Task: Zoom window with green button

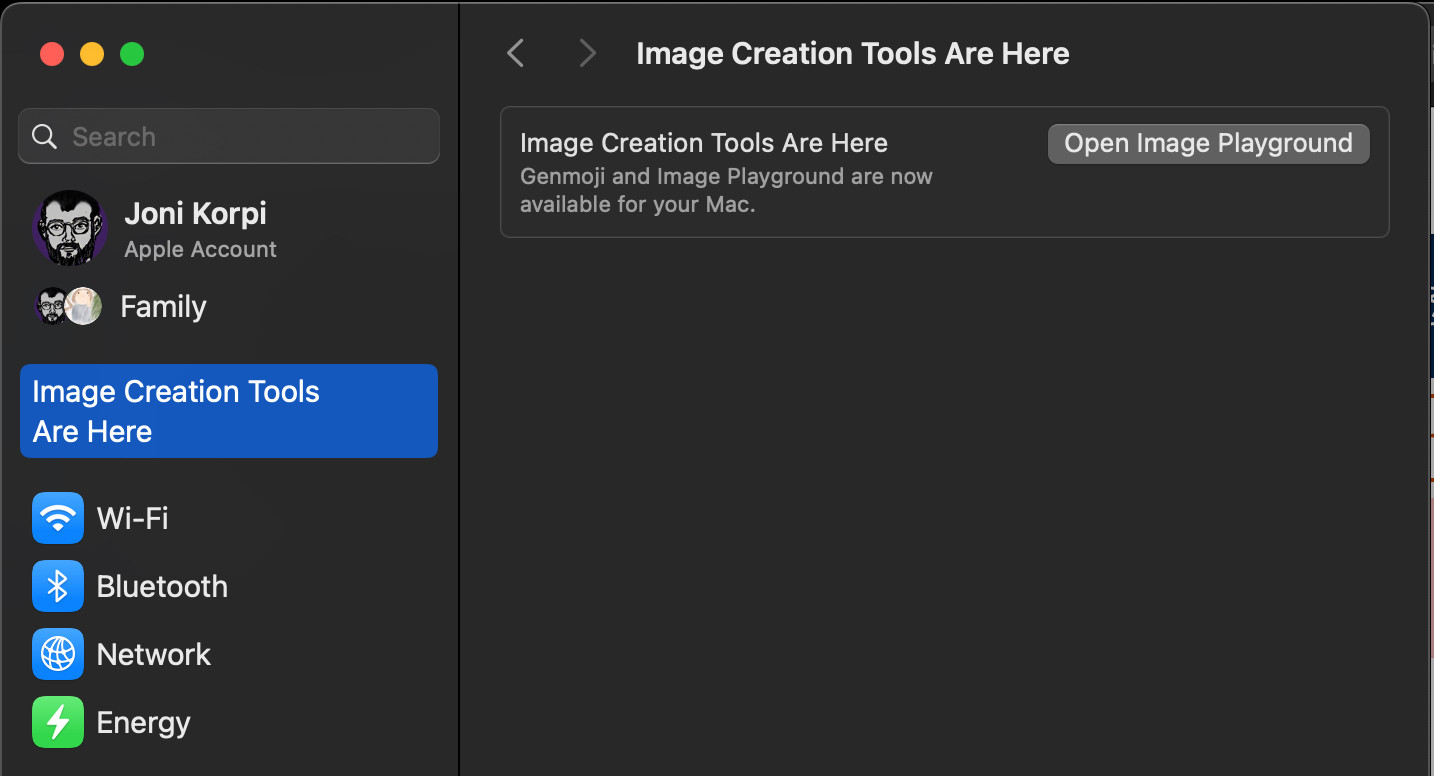Action: (x=132, y=54)
